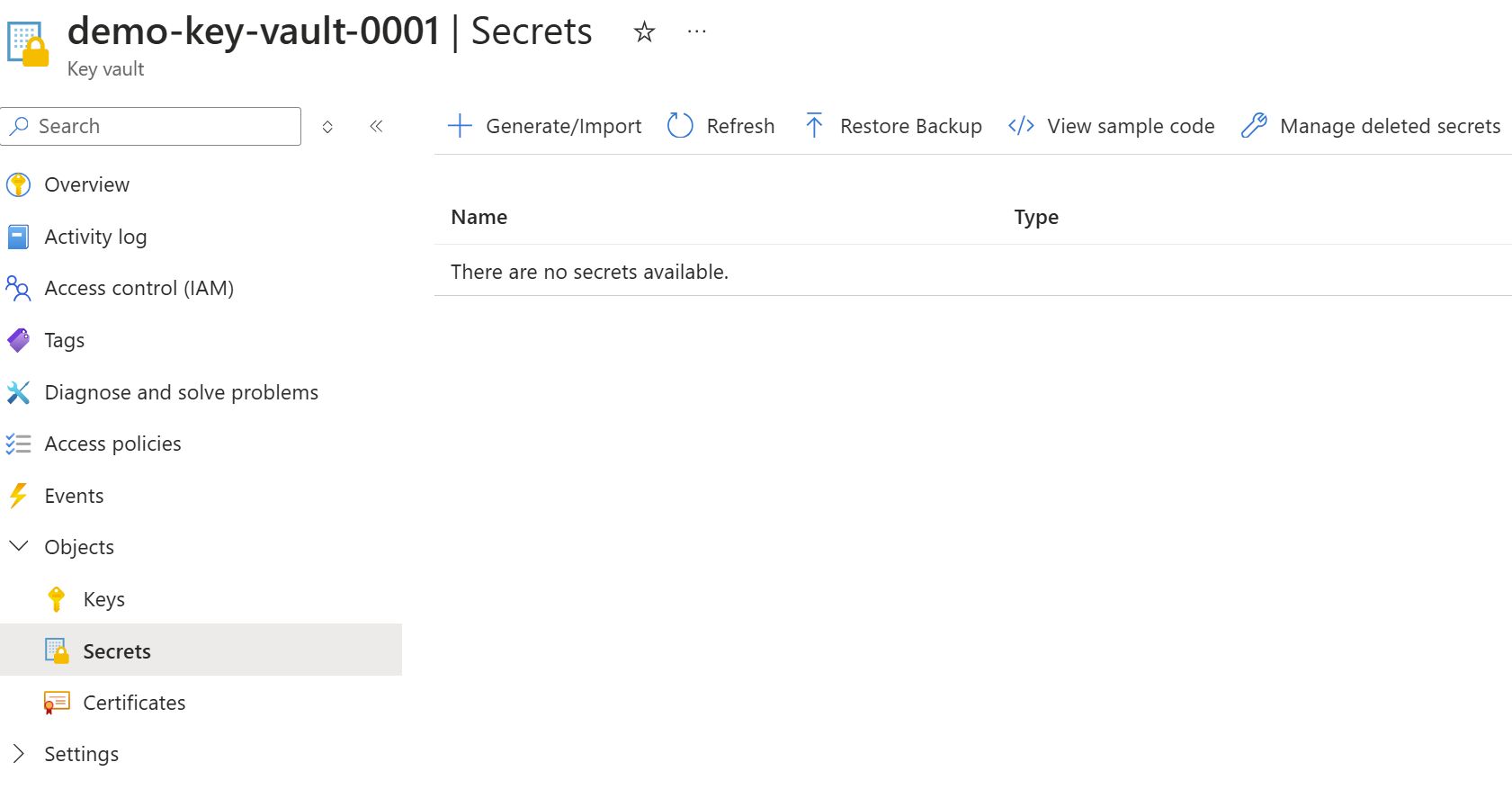Image resolution: width=1512 pixels, height=789 pixels.
Task: Open Diagnose and solve problems
Action: [182, 392]
